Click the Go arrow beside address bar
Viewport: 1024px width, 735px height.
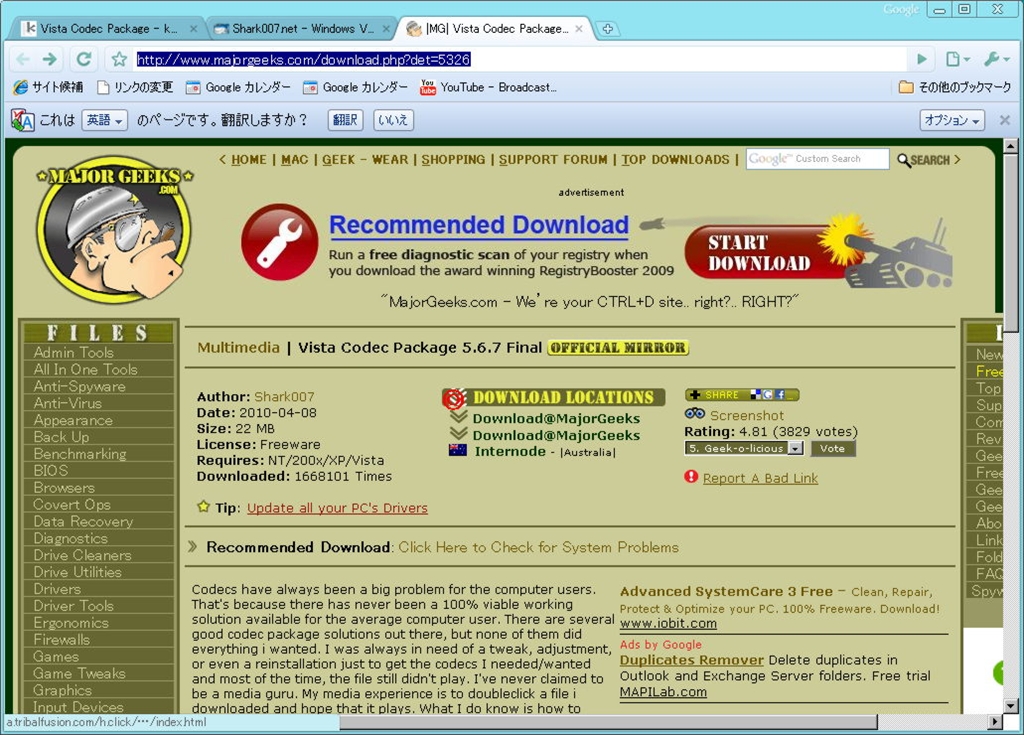pos(921,59)
